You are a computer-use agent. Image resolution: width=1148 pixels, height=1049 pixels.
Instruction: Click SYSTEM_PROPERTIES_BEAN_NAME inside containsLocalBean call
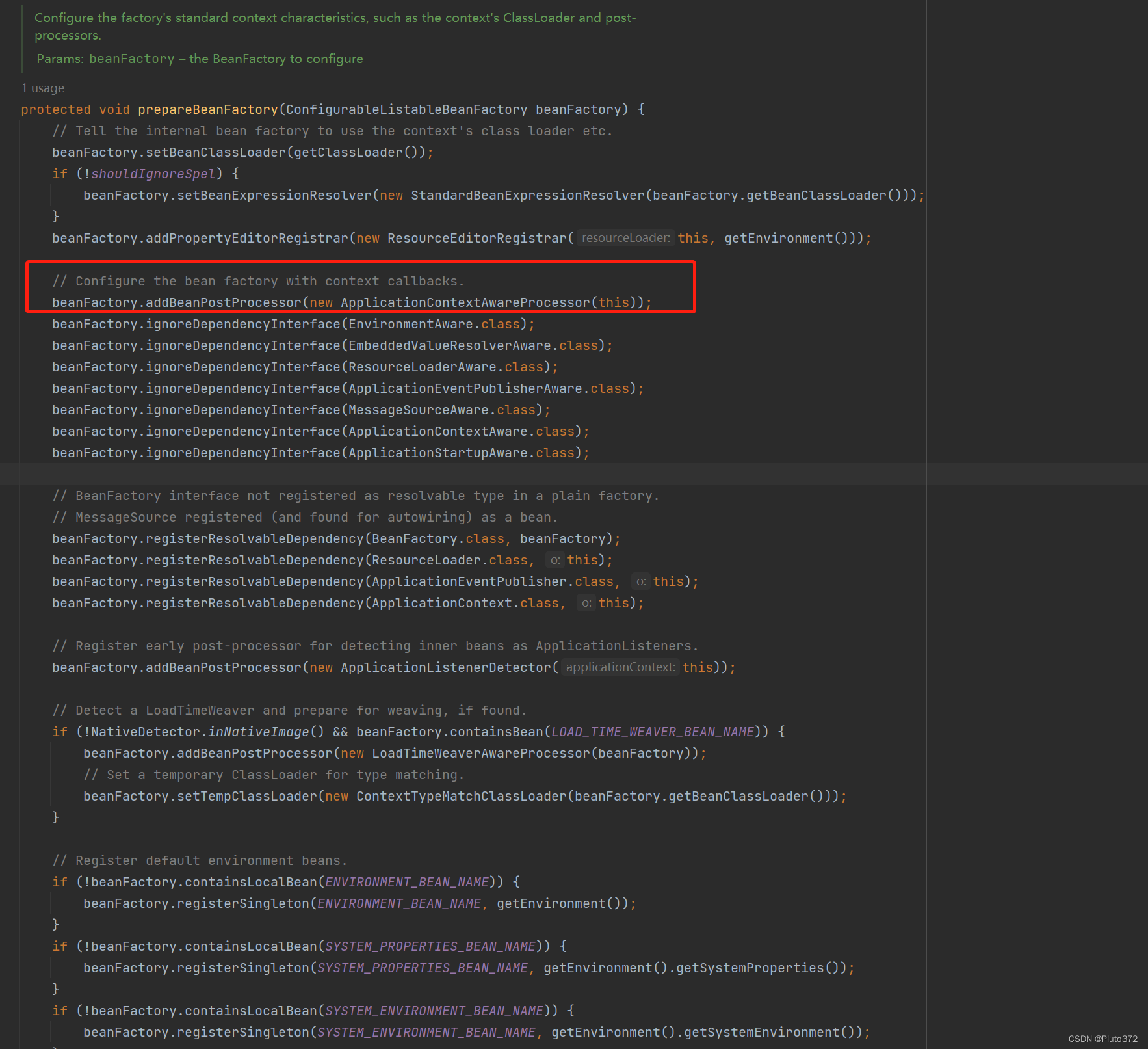tap(430, 946)
